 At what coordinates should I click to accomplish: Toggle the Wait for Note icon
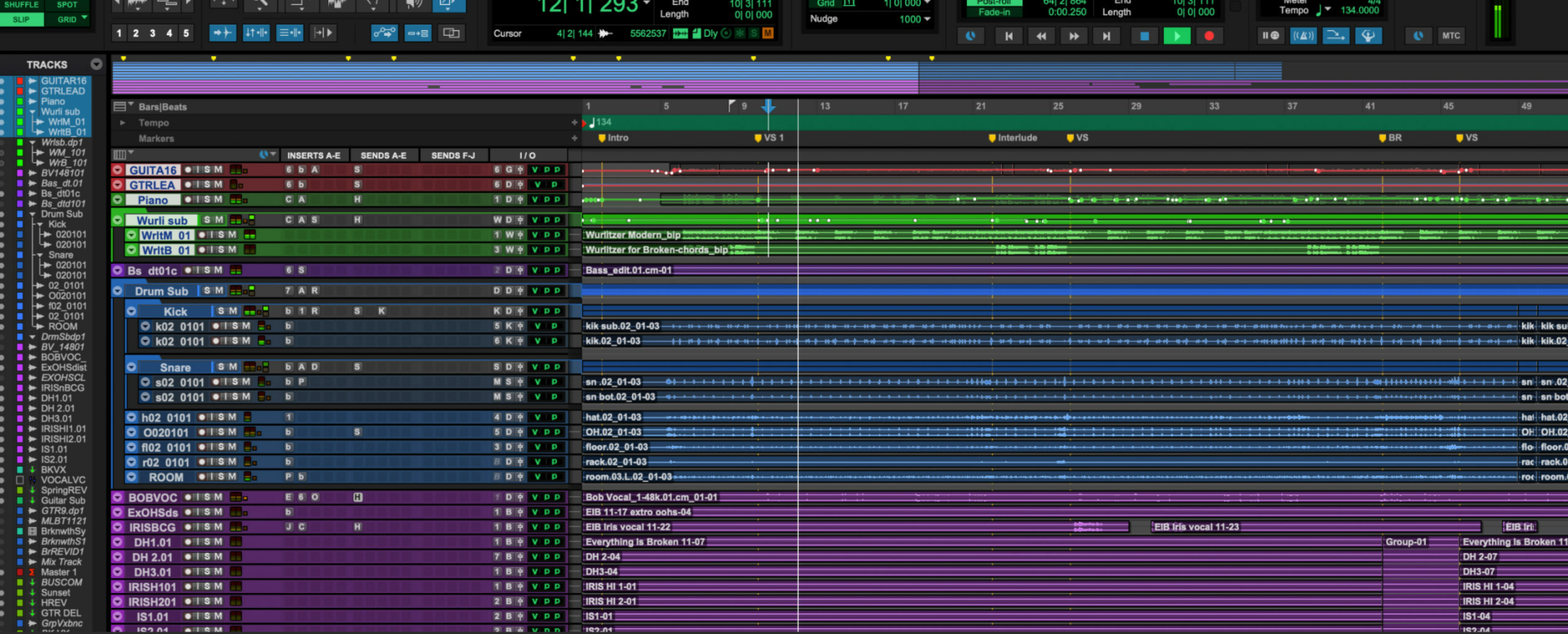point(1271,35)
